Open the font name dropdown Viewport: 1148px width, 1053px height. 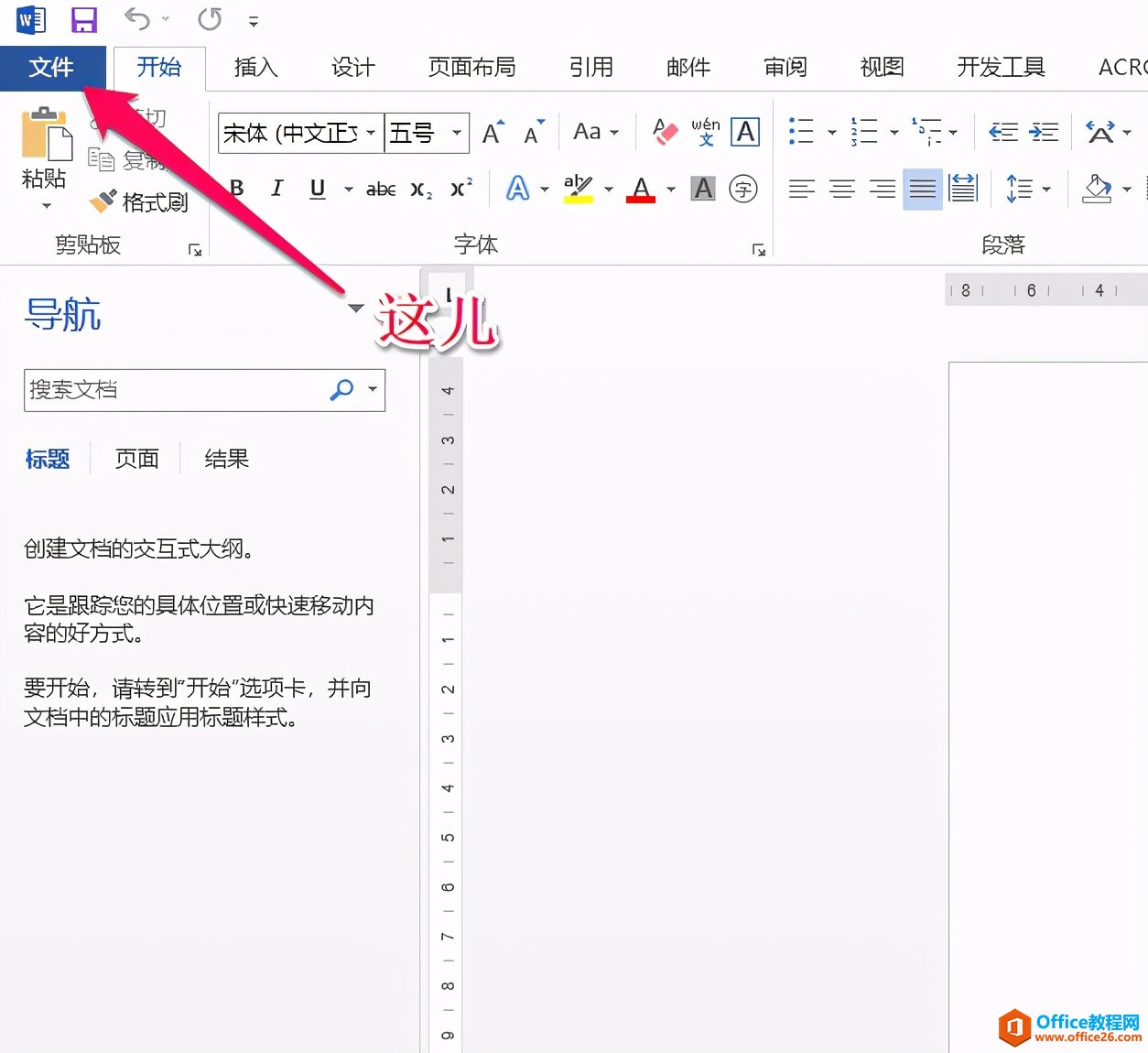pyautogui.click(x=372, y=132)
